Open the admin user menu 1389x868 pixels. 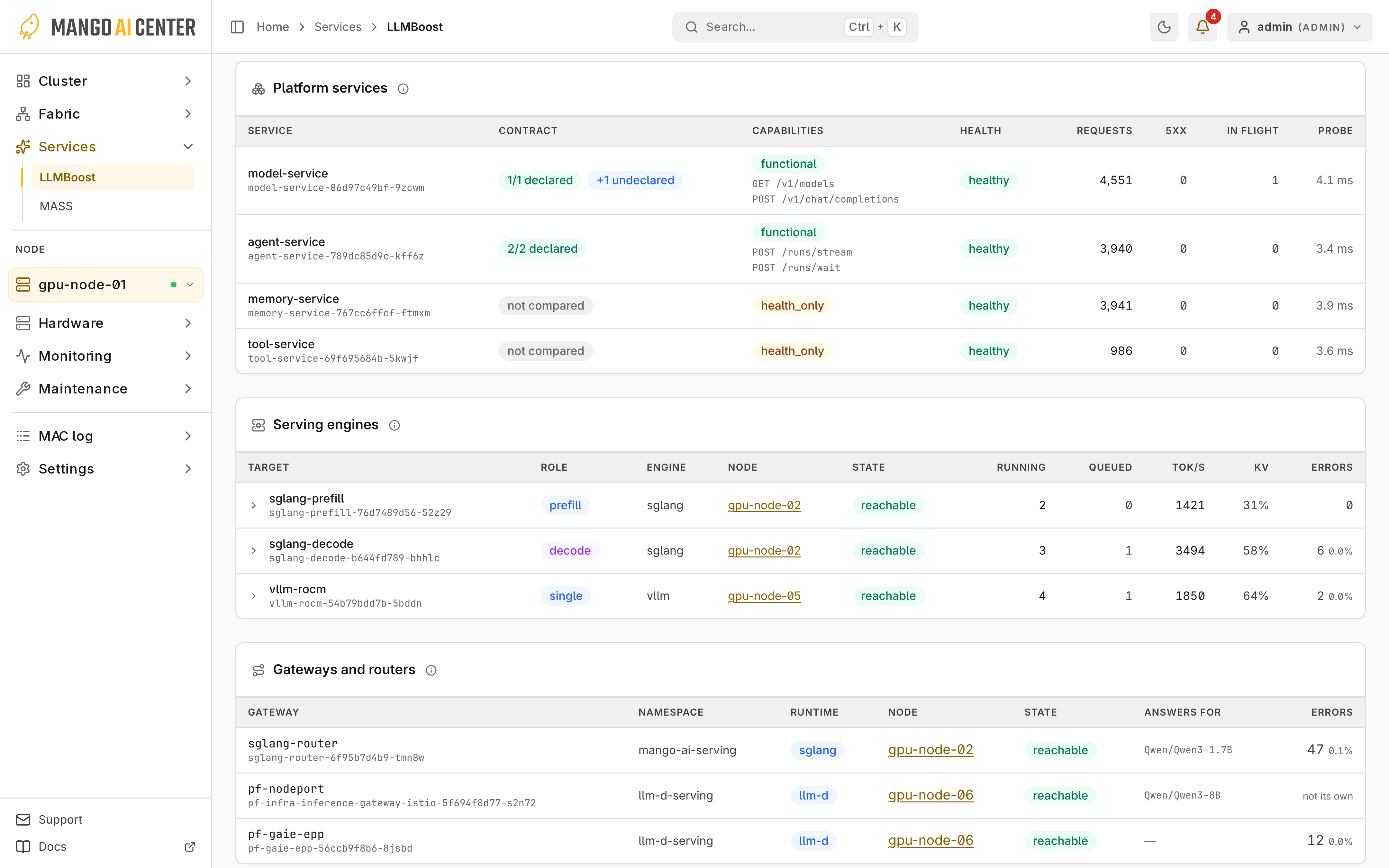(x=1300, y=27)
